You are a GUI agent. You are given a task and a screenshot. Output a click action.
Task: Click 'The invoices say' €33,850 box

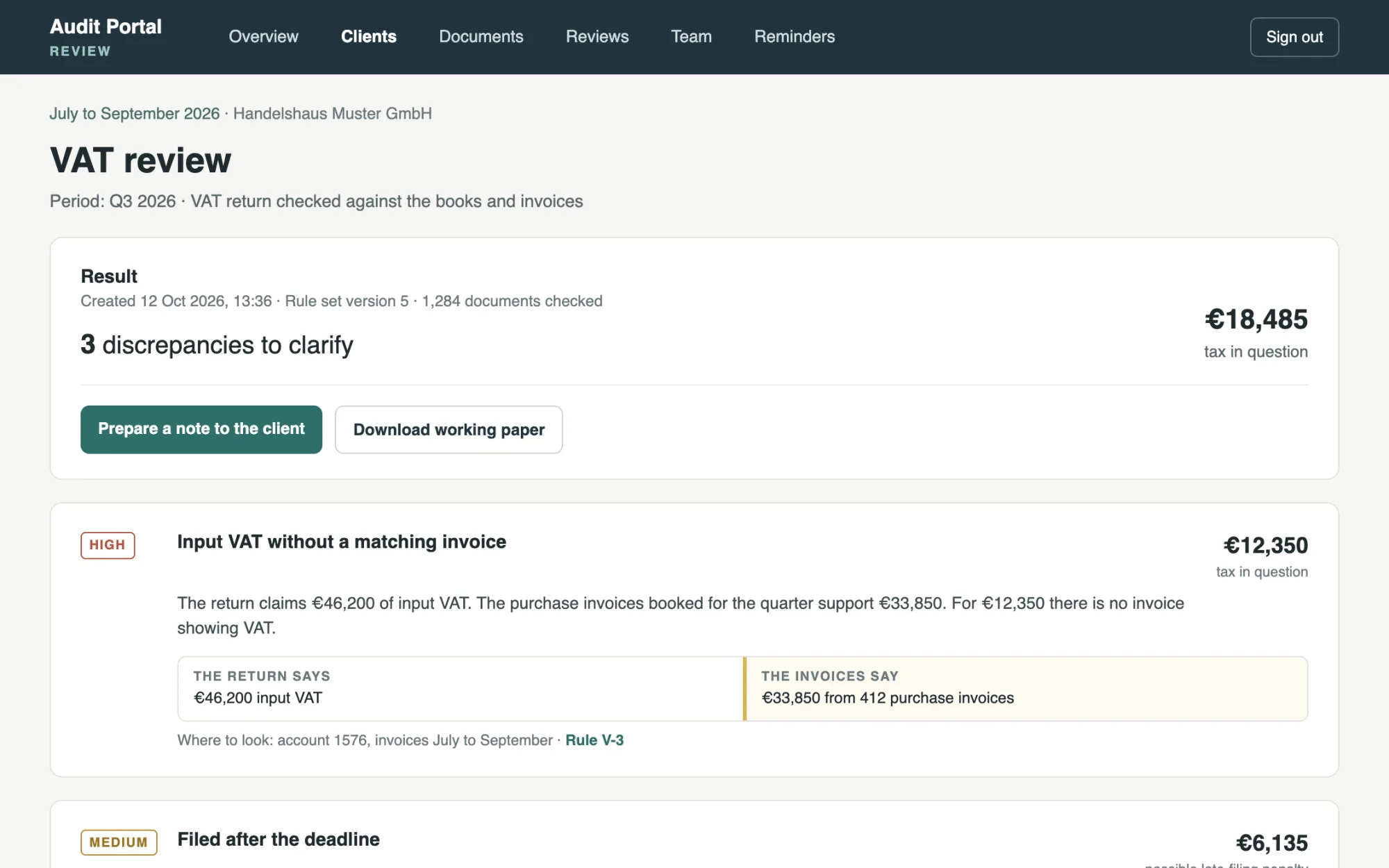pos(1025,688)
